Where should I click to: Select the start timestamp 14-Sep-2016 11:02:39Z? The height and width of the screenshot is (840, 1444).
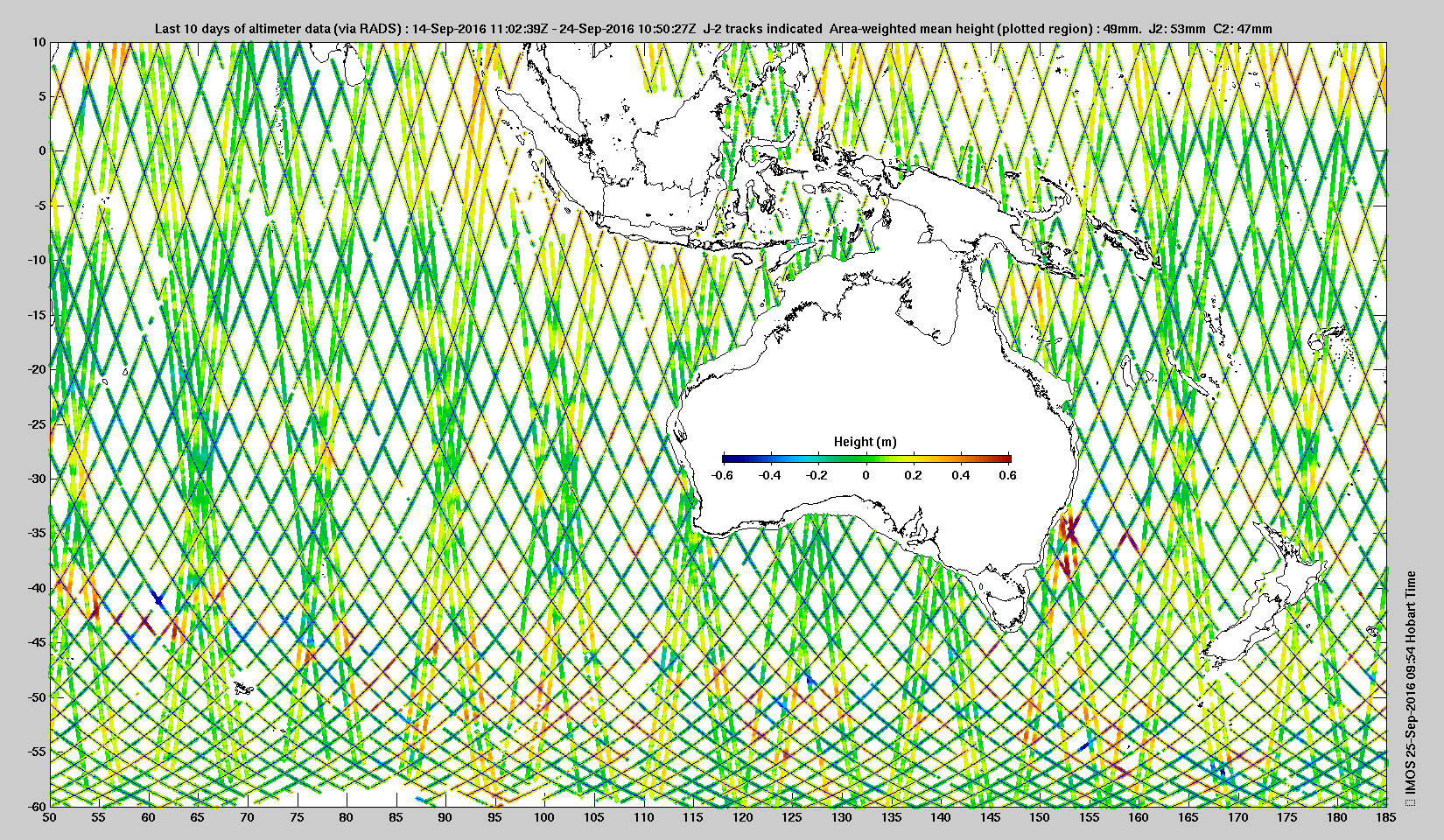pyautogui.click(x=479, y=29)
